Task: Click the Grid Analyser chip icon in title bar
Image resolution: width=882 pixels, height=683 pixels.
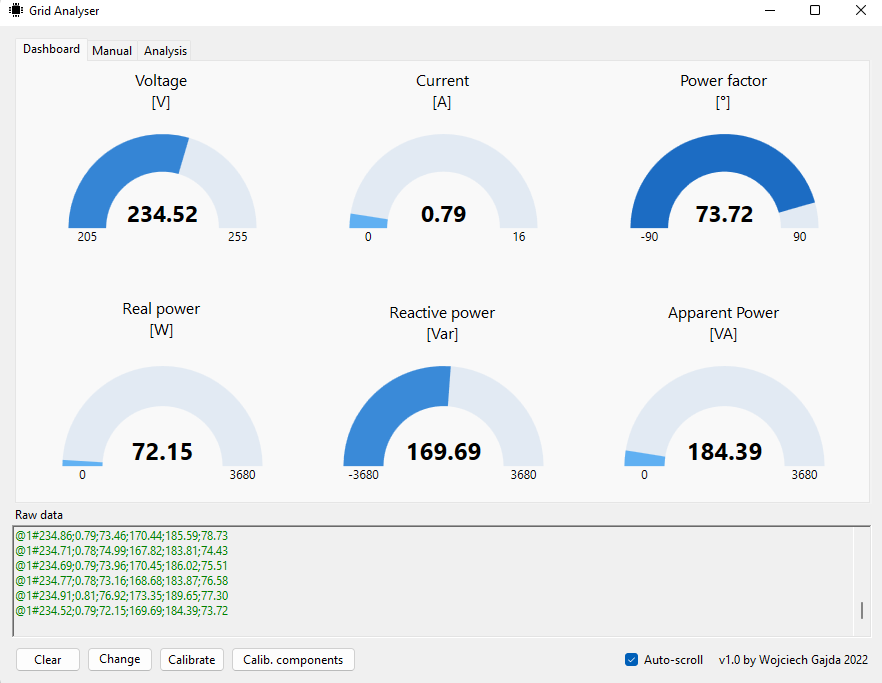Action: click(x=16, y=10)
